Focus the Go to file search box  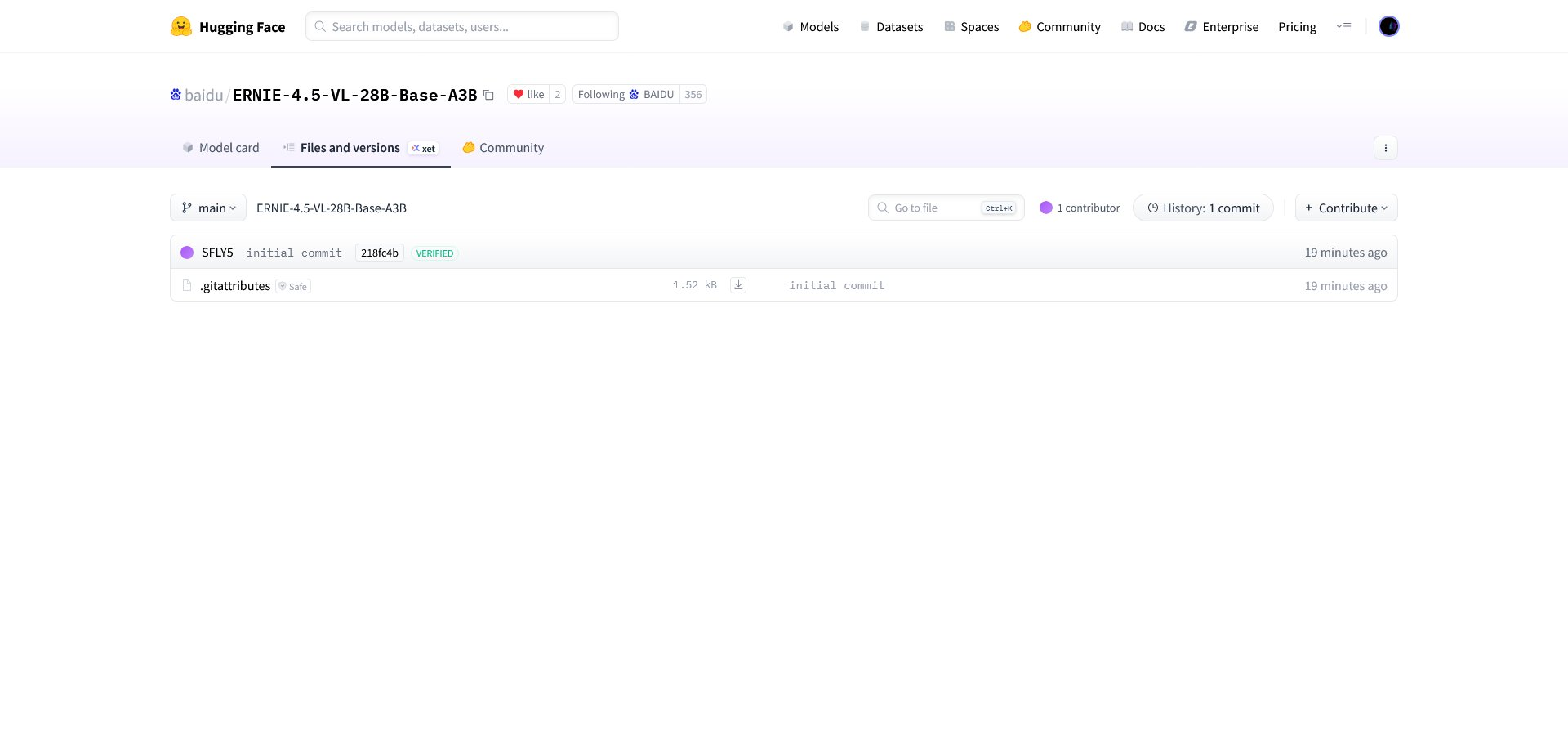946,208
